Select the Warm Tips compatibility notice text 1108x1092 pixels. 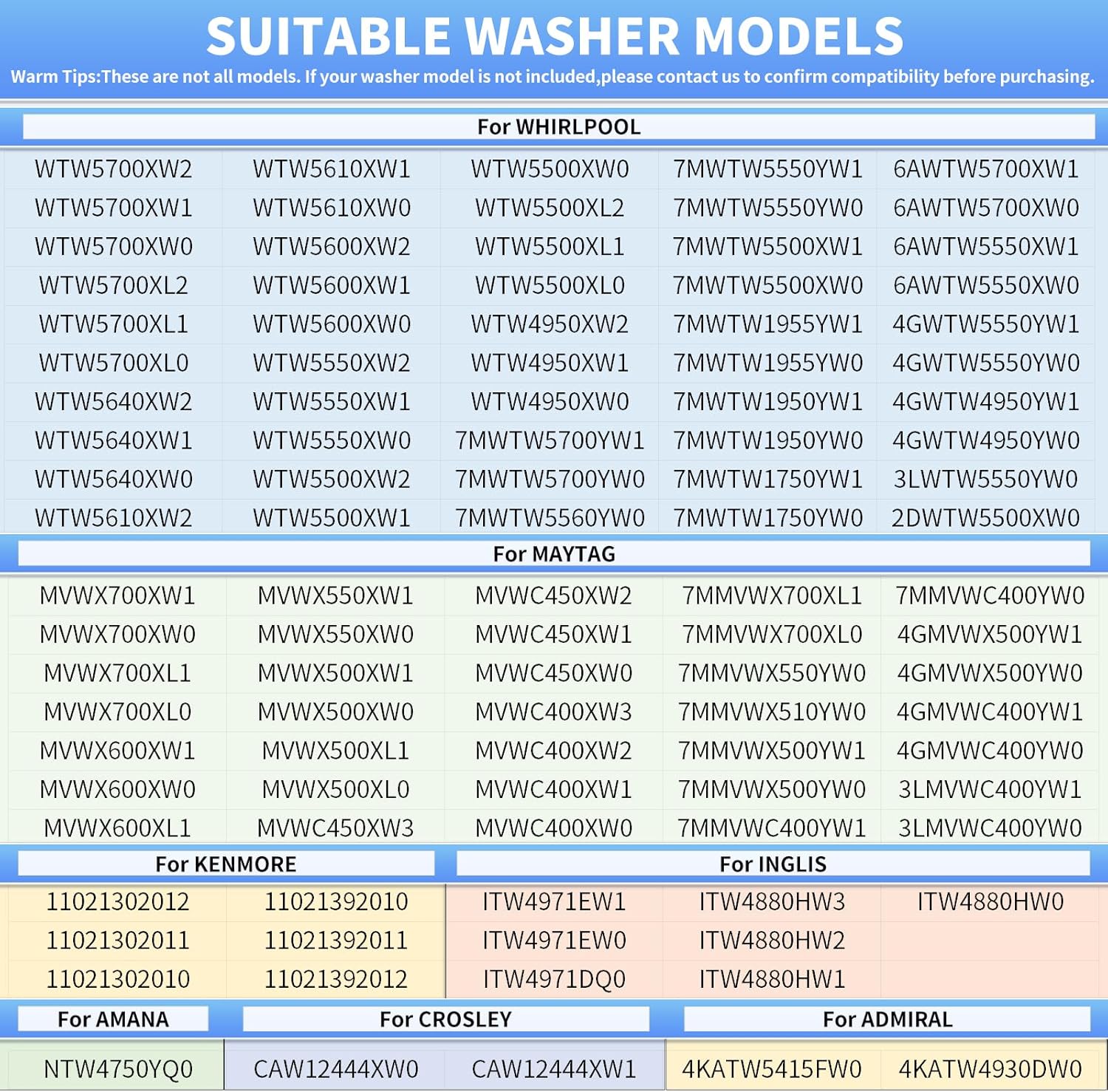(553, 77)
